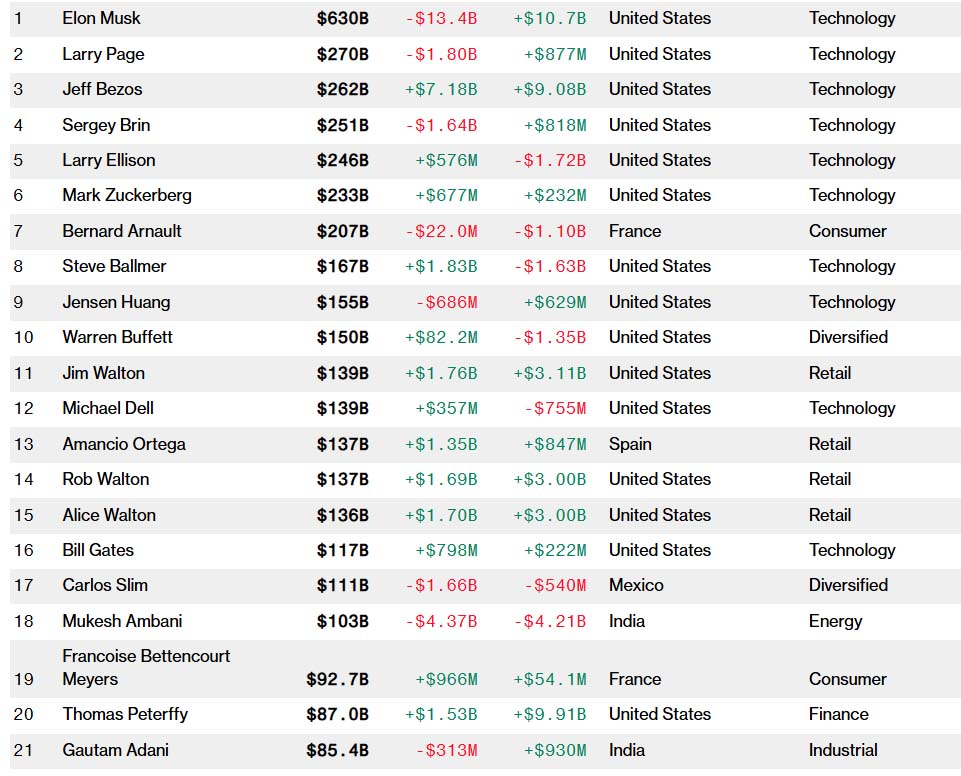961x776 pixels.
Task: Click Elon Musk's $630B net worth
Action: click(343, 18)
